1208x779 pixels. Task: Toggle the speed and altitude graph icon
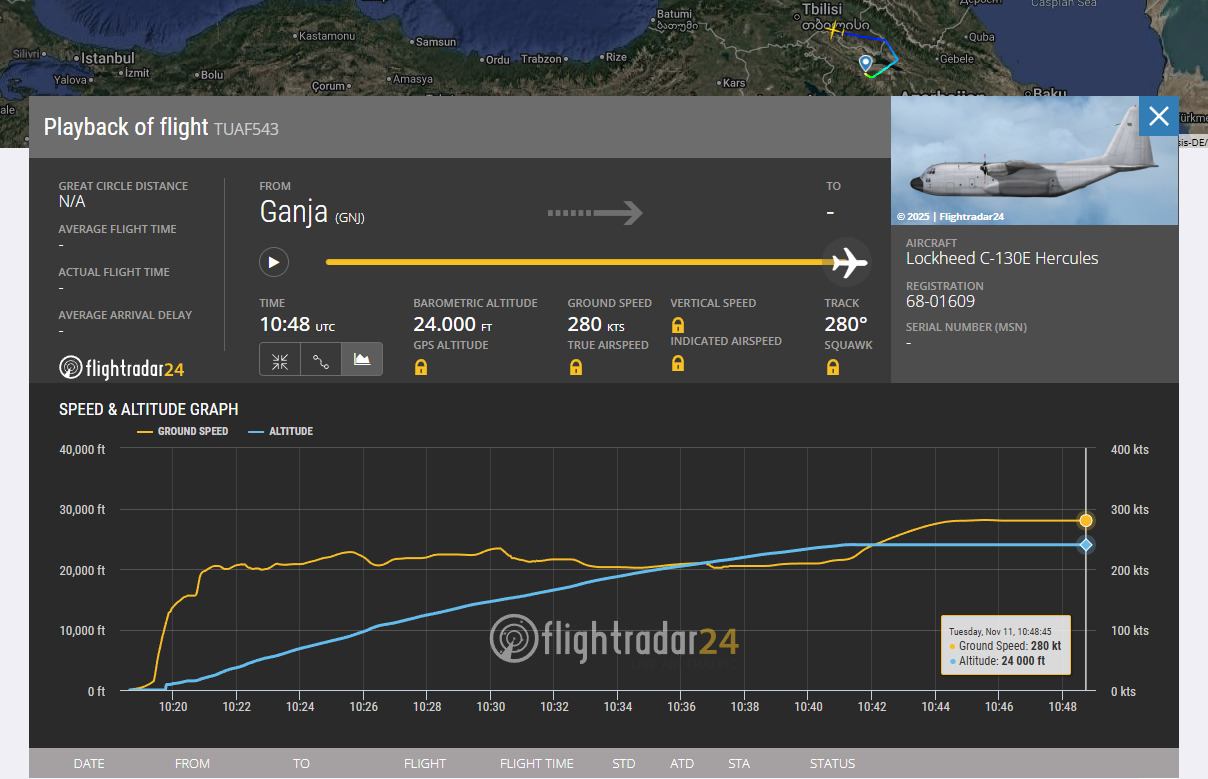[x=362, y=360]
